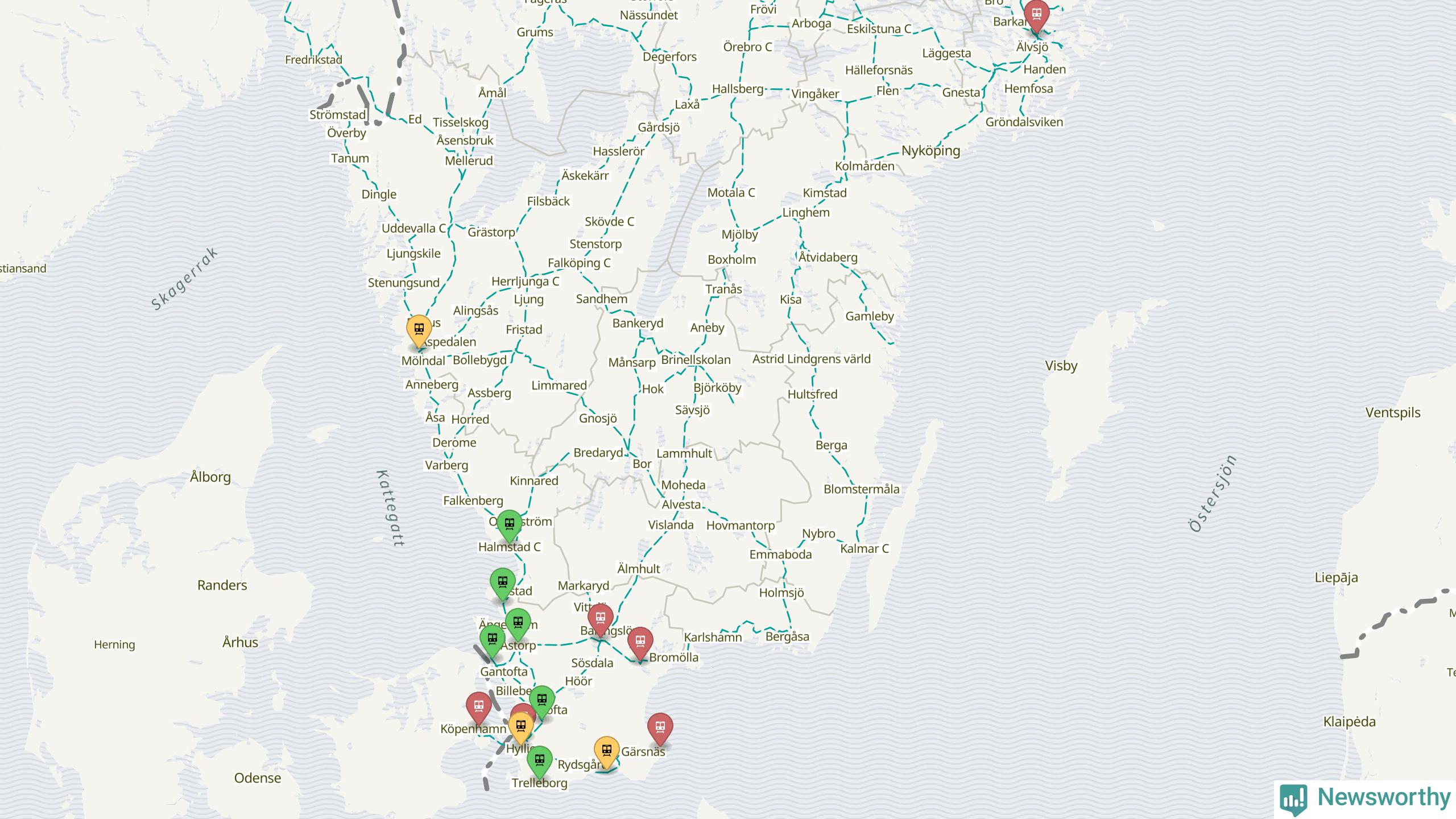The image size is (1456, 819).
Task: Click the red train marker above Köpenhamn
Action: 479,706
